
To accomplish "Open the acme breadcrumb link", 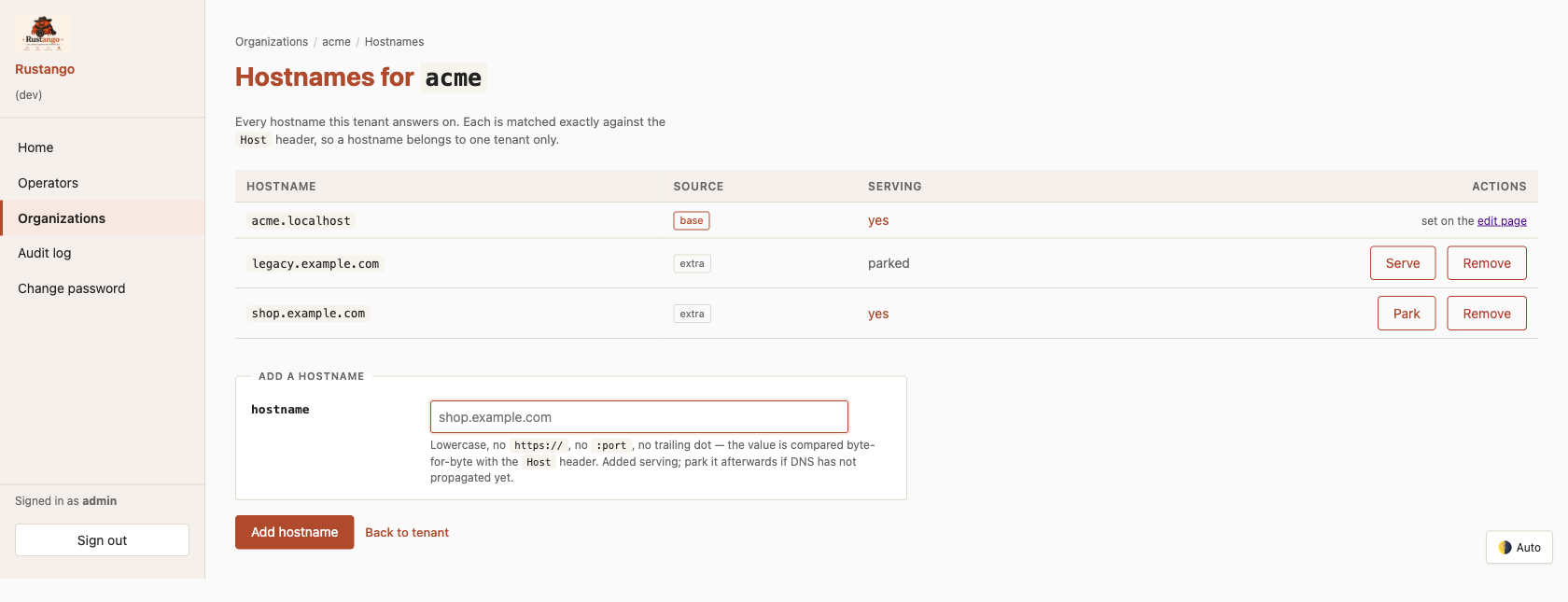I will pyautogui.click(x=336, y=42).
